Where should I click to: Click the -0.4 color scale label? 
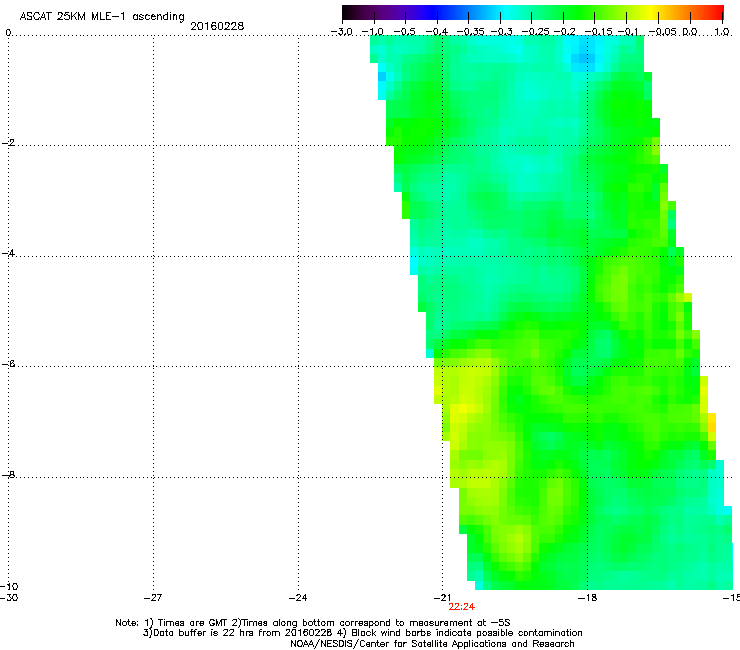tap(437, 32)
